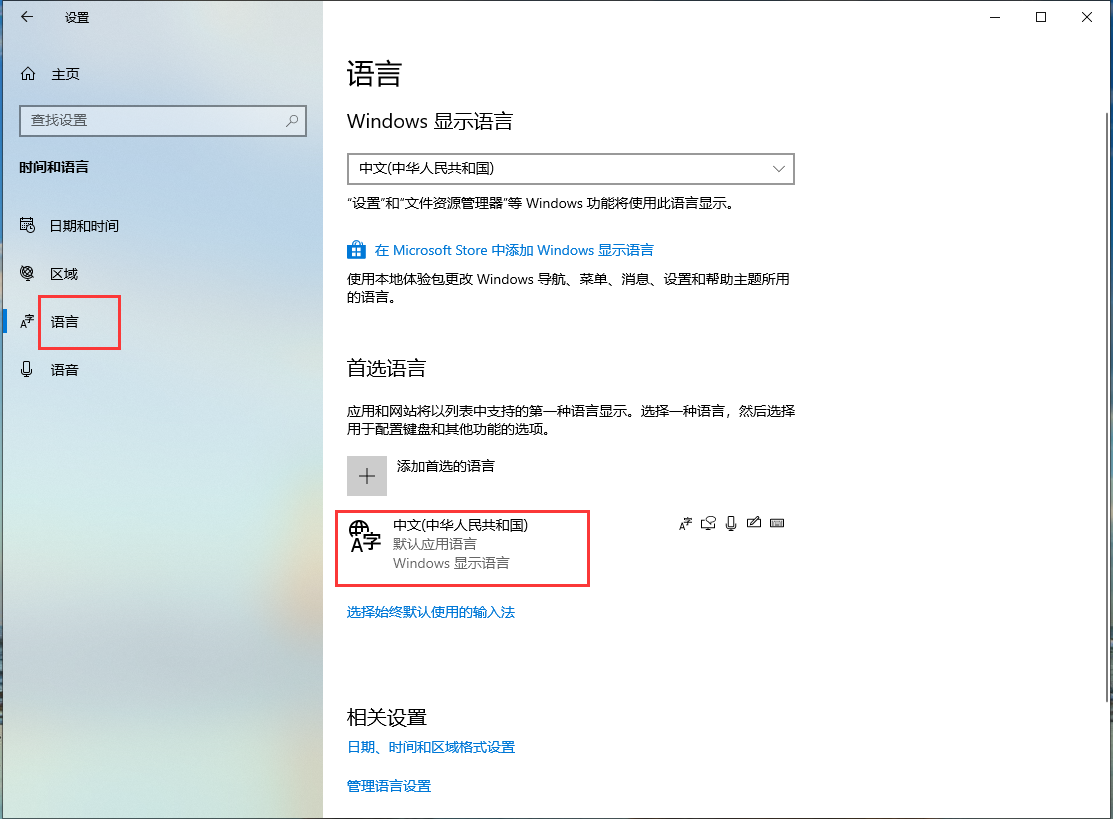Viewport: 1113px width, 819px height.
Task: Click the 语言 sidebar icon
Action: pyautogui.click(x=27, y=321)
